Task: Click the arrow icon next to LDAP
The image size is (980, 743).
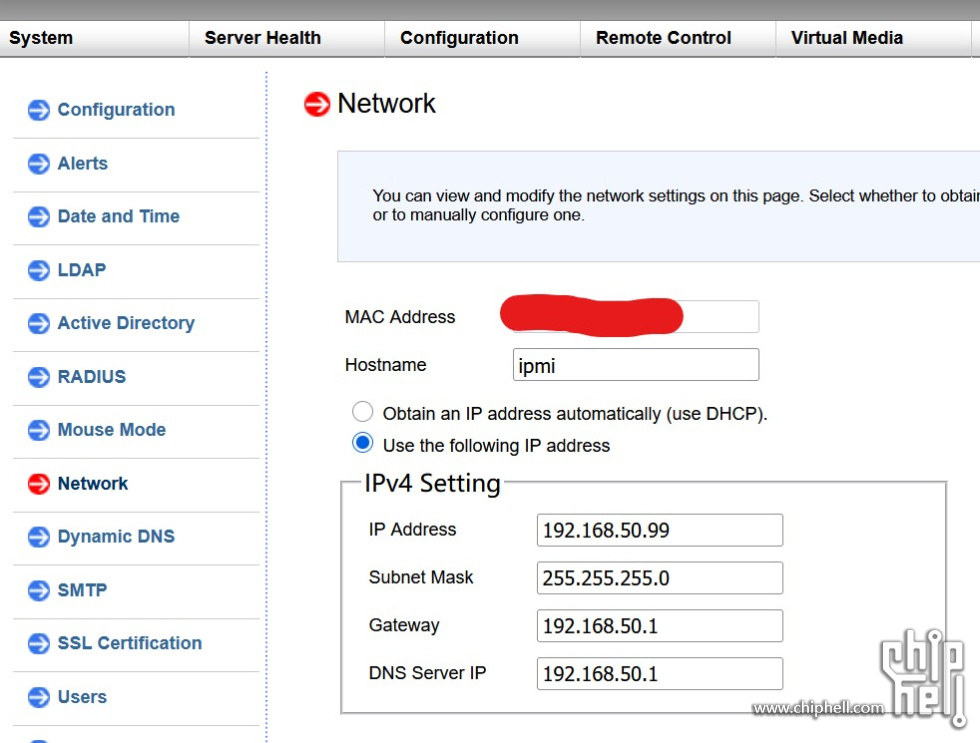Action: [39, 270]
